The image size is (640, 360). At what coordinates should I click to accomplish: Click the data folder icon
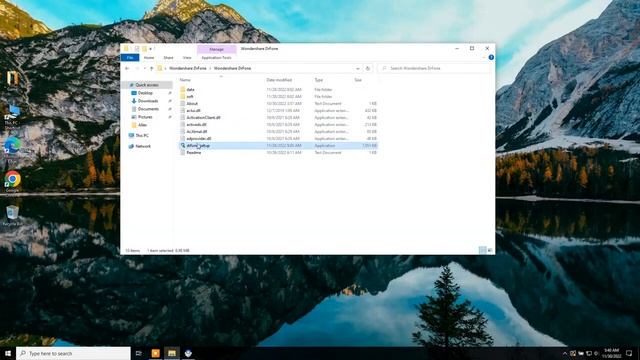pyautogui.click(x=182, y=89)
